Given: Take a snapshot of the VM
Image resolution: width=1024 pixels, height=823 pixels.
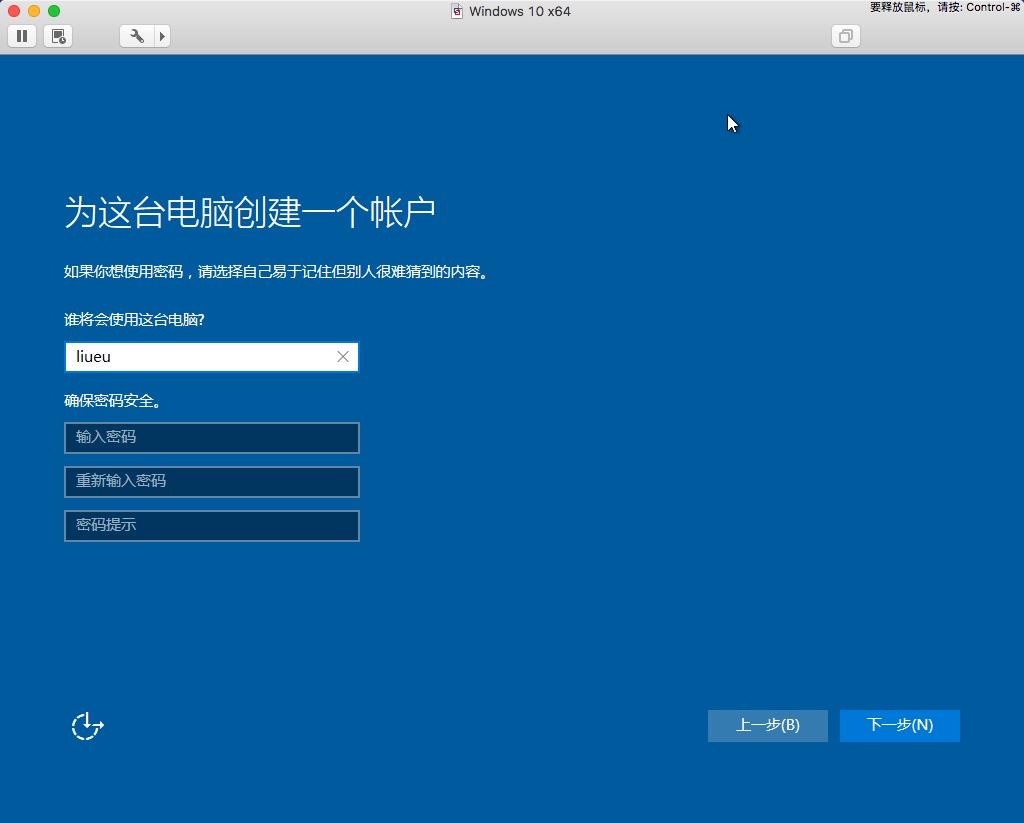Looking at the screenshot, I should [x=58, y=36].
